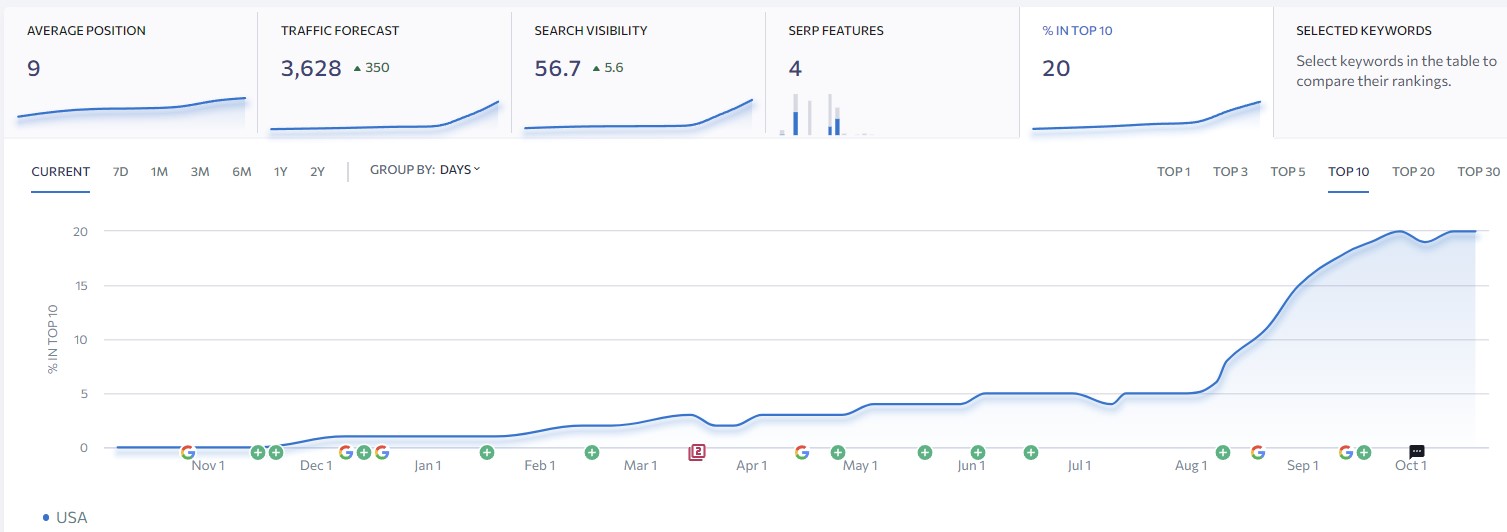Click the green plus marker near Feb 1
The width and height of the screenshot is (1507, 532).
(x=592, y=452)
